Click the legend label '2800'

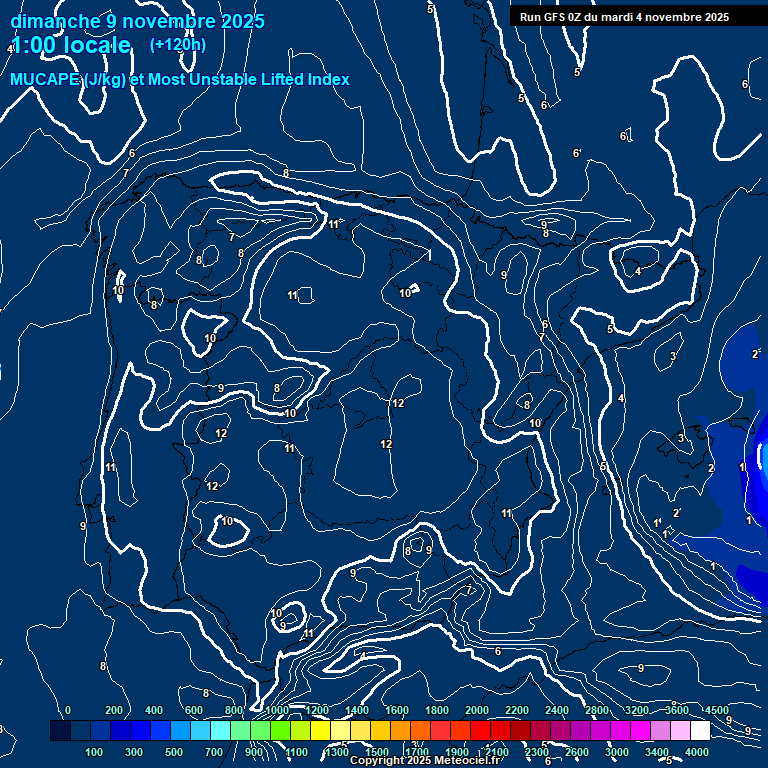pyautogui.click(x=597, y=710)
